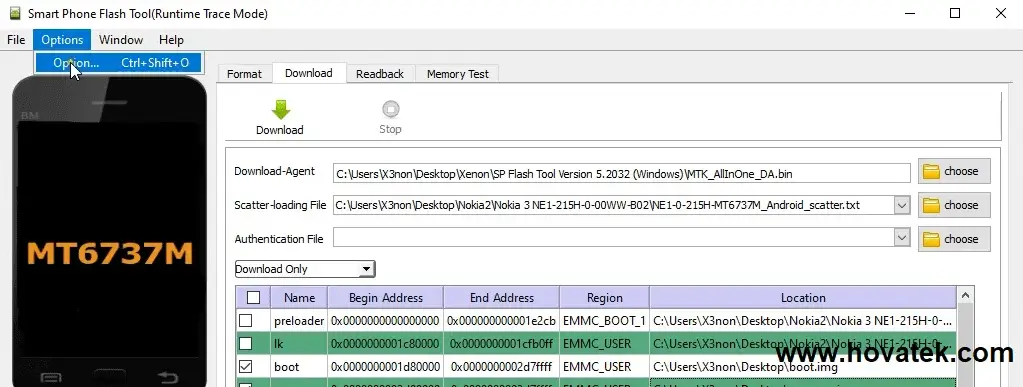Screen dimensions: 1023x387
Task: Expand the Scatter-loading File dropdown arrow
Action: (902, 205)
